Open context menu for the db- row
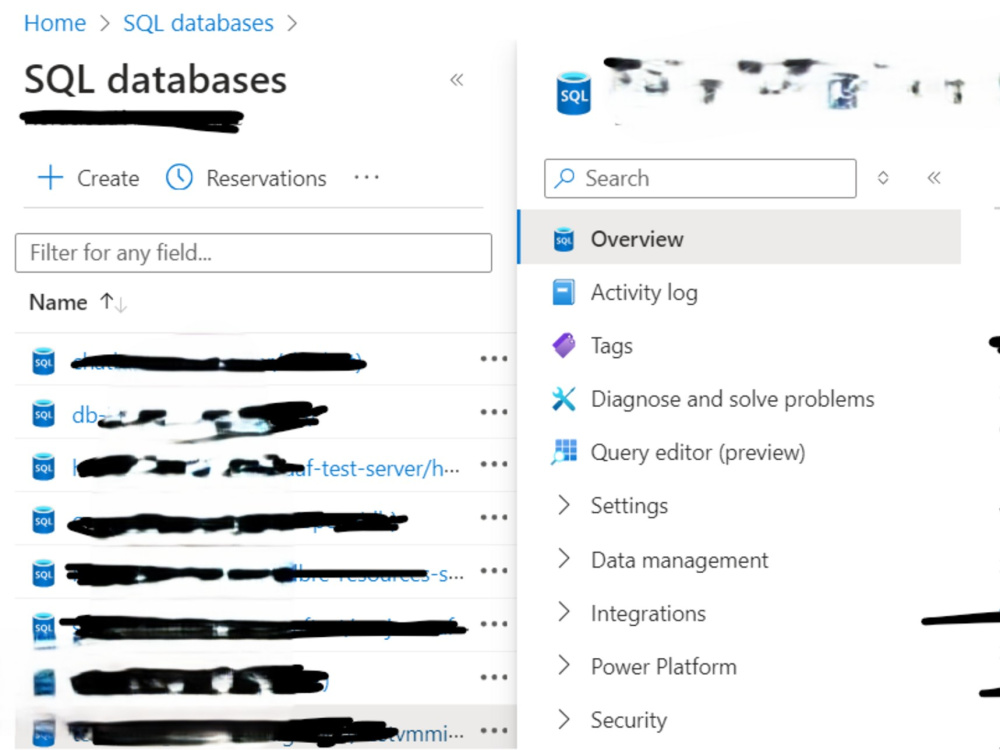 494,412
